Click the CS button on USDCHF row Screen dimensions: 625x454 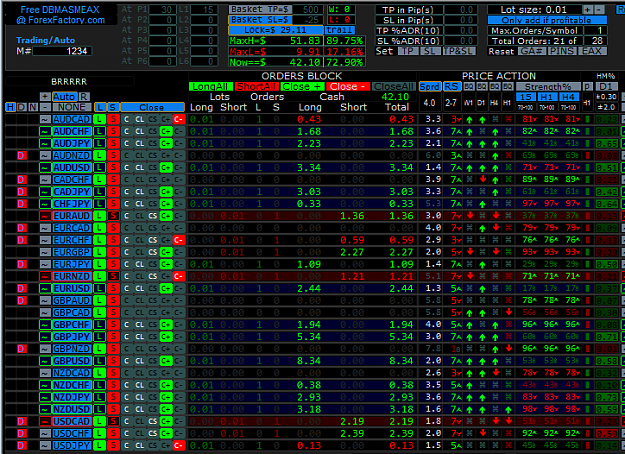click(x=153, y=433)
